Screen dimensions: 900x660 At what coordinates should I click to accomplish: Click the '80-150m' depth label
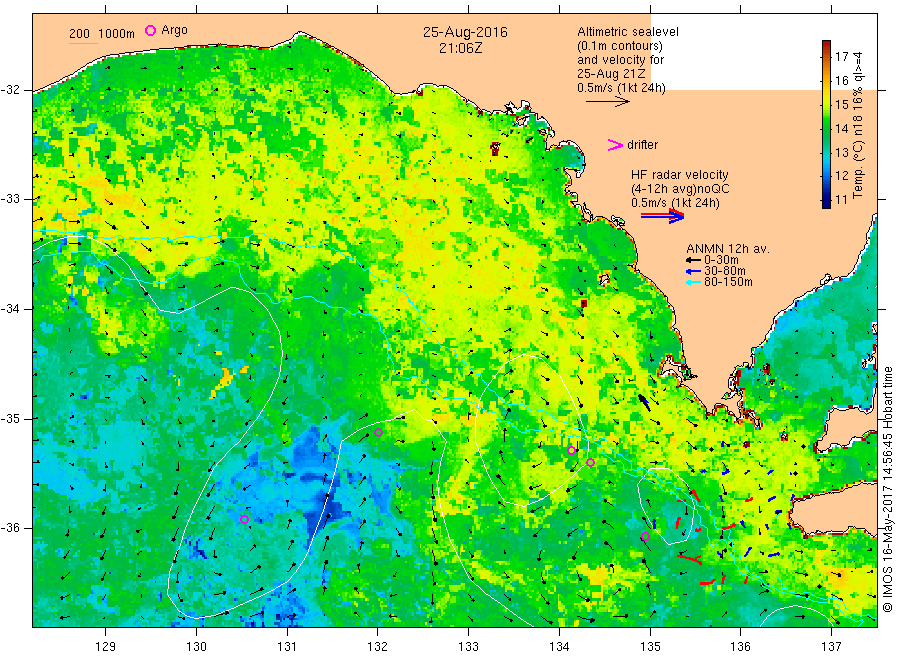tap(728, 282)
